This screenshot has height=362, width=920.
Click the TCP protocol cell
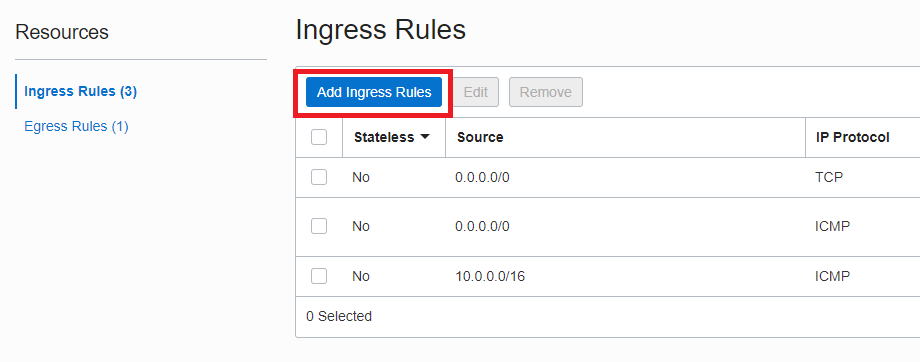pyautogui.click(x=828, y=177)
